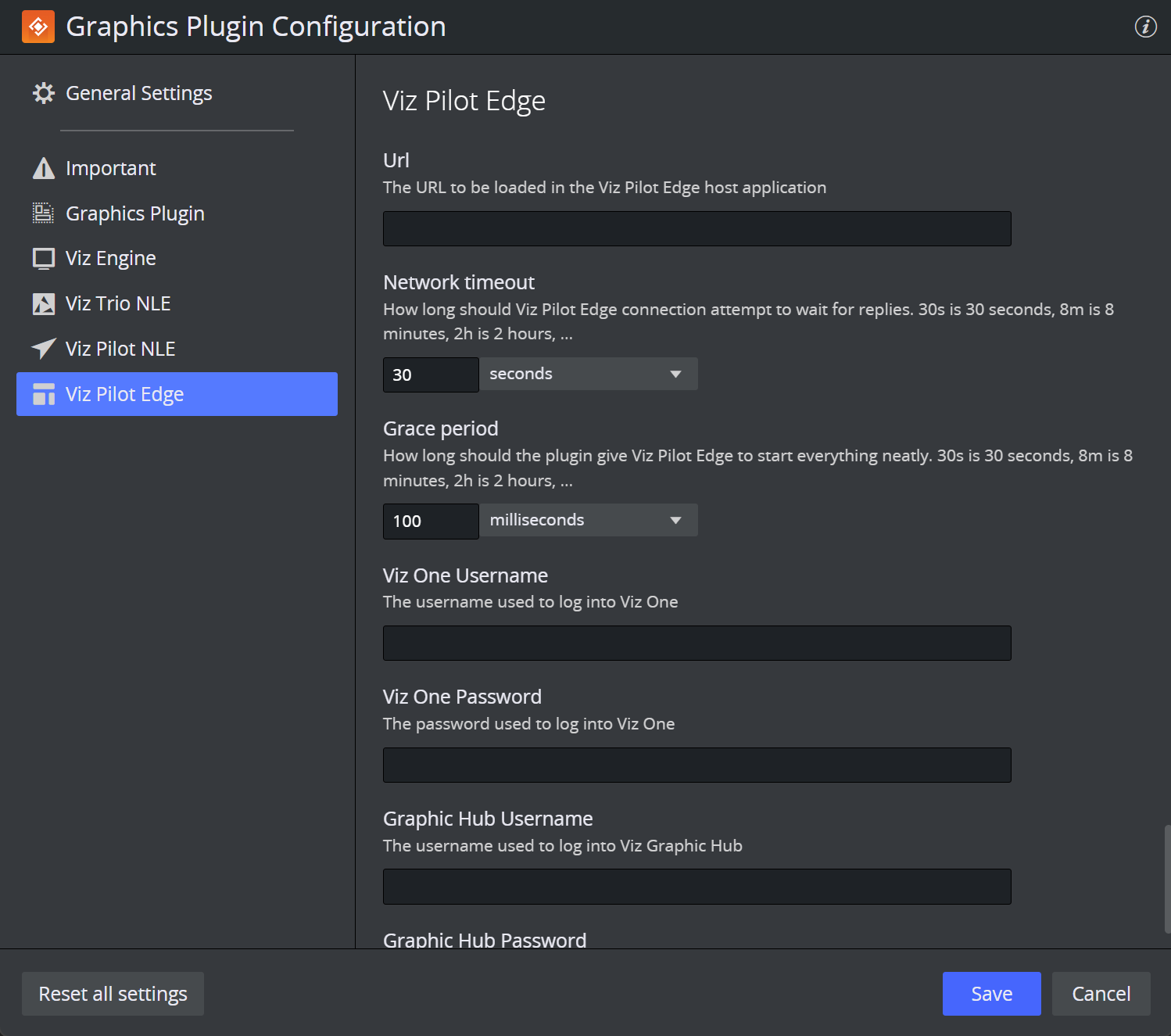Image resolution: width=1171 pixels, height=1036 pixels.
Task: Click the Graphic Hub Password label
Action: pos(485,940)
